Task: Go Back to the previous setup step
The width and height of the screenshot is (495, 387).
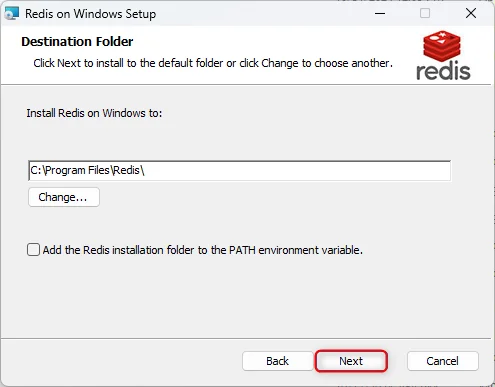Action: coord(277,361)
